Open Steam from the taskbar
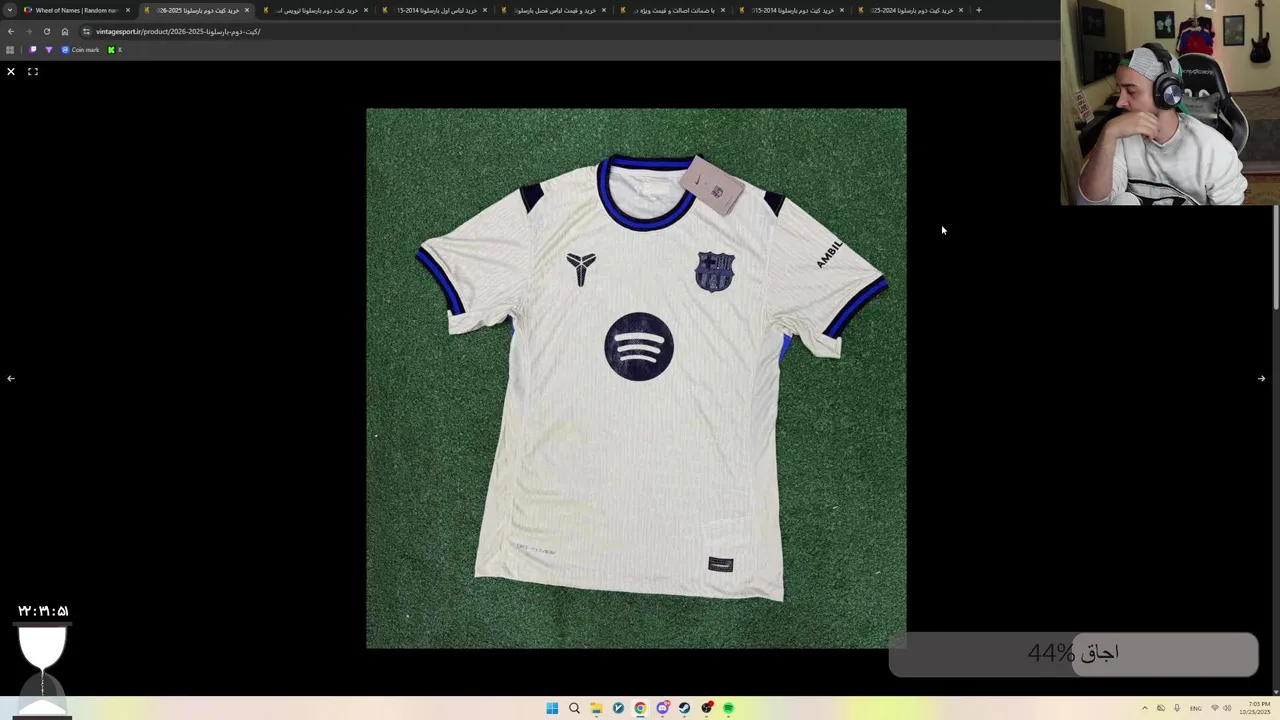 [x=684, y=708]
